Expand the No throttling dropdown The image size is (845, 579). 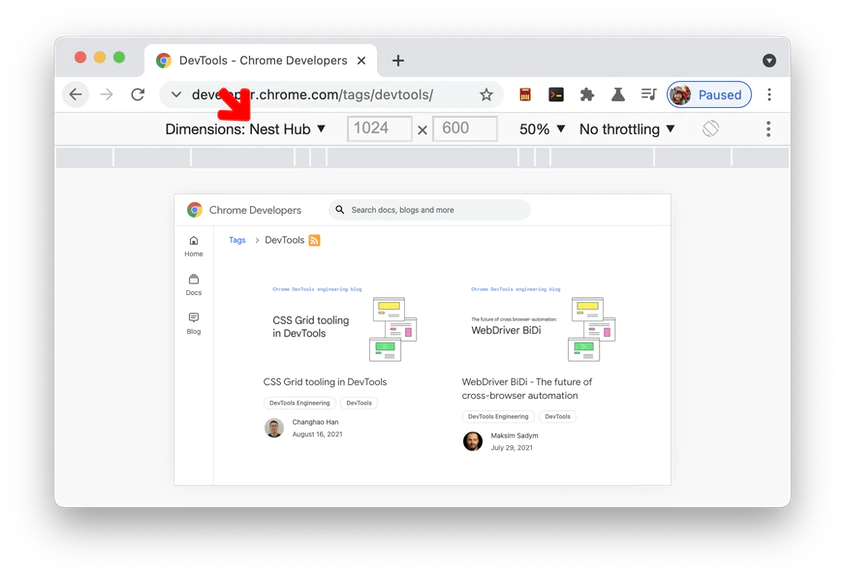pos(627,129)
